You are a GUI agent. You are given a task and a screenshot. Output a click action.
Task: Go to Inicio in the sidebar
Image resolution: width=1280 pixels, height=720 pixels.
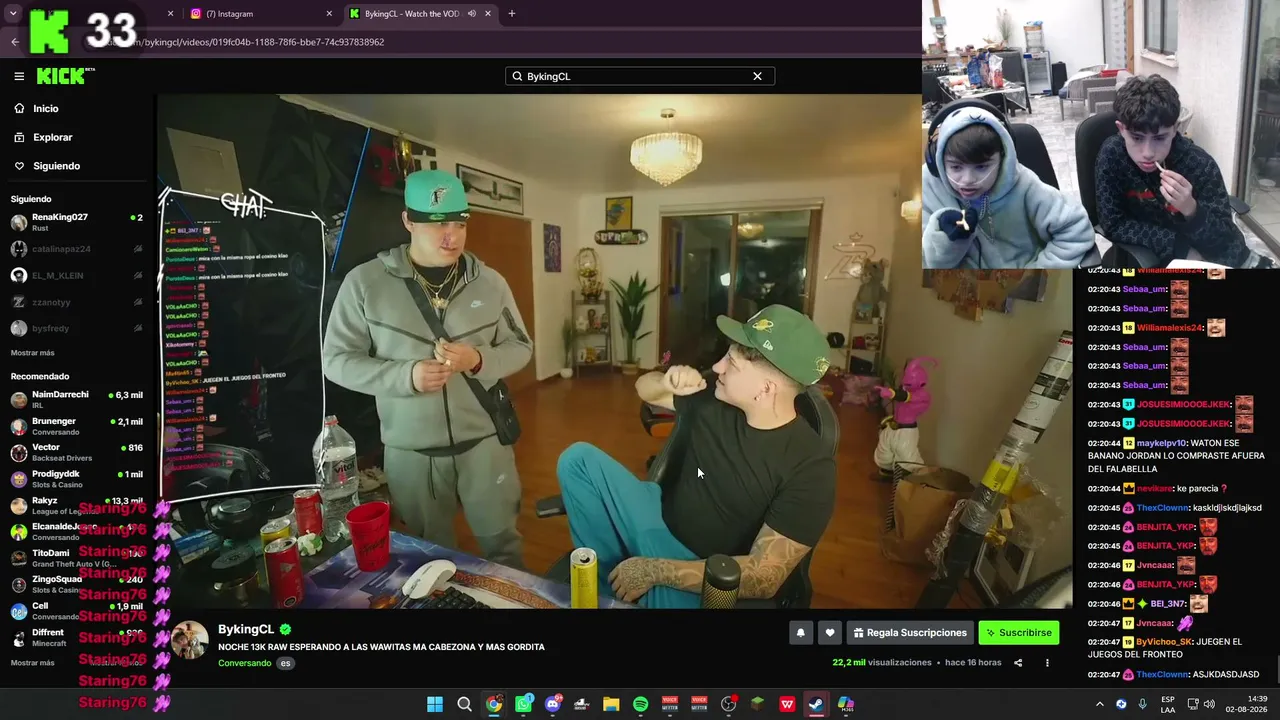46,108
